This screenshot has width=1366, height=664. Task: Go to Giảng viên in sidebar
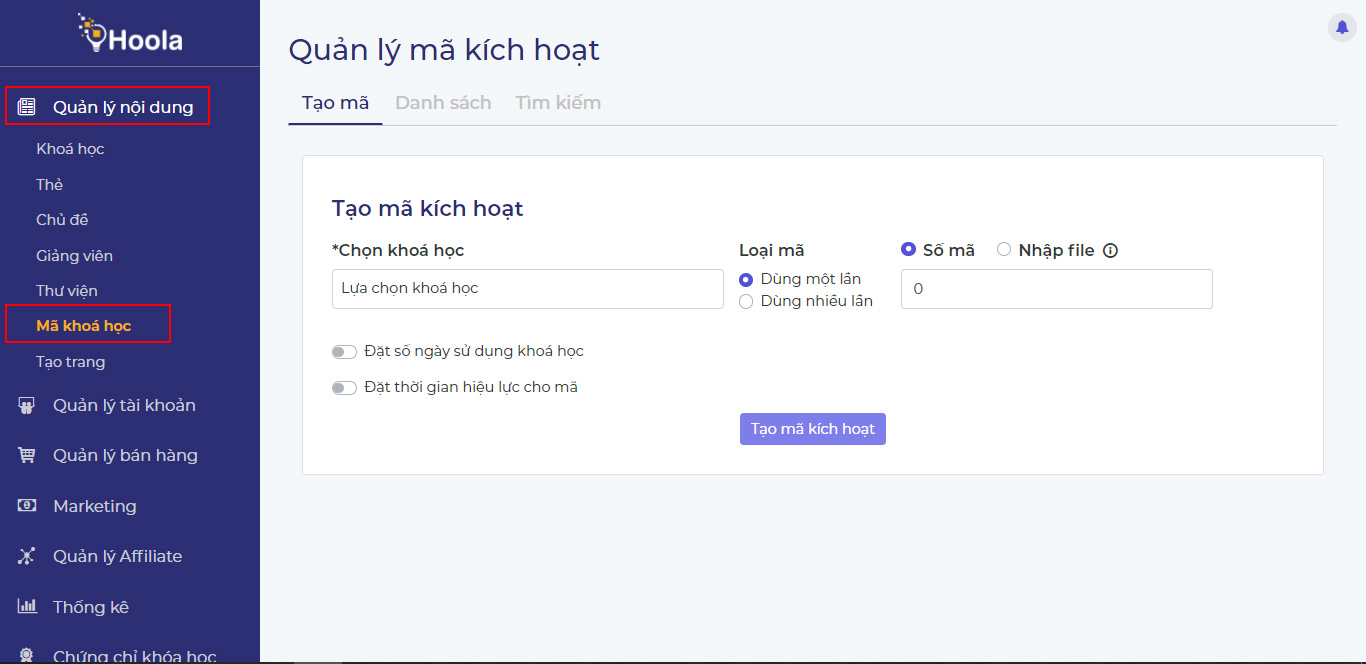coord(75,256)
